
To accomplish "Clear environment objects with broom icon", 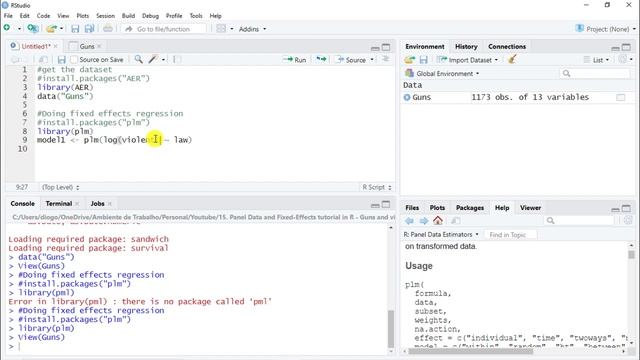I will tap(512, 60).
